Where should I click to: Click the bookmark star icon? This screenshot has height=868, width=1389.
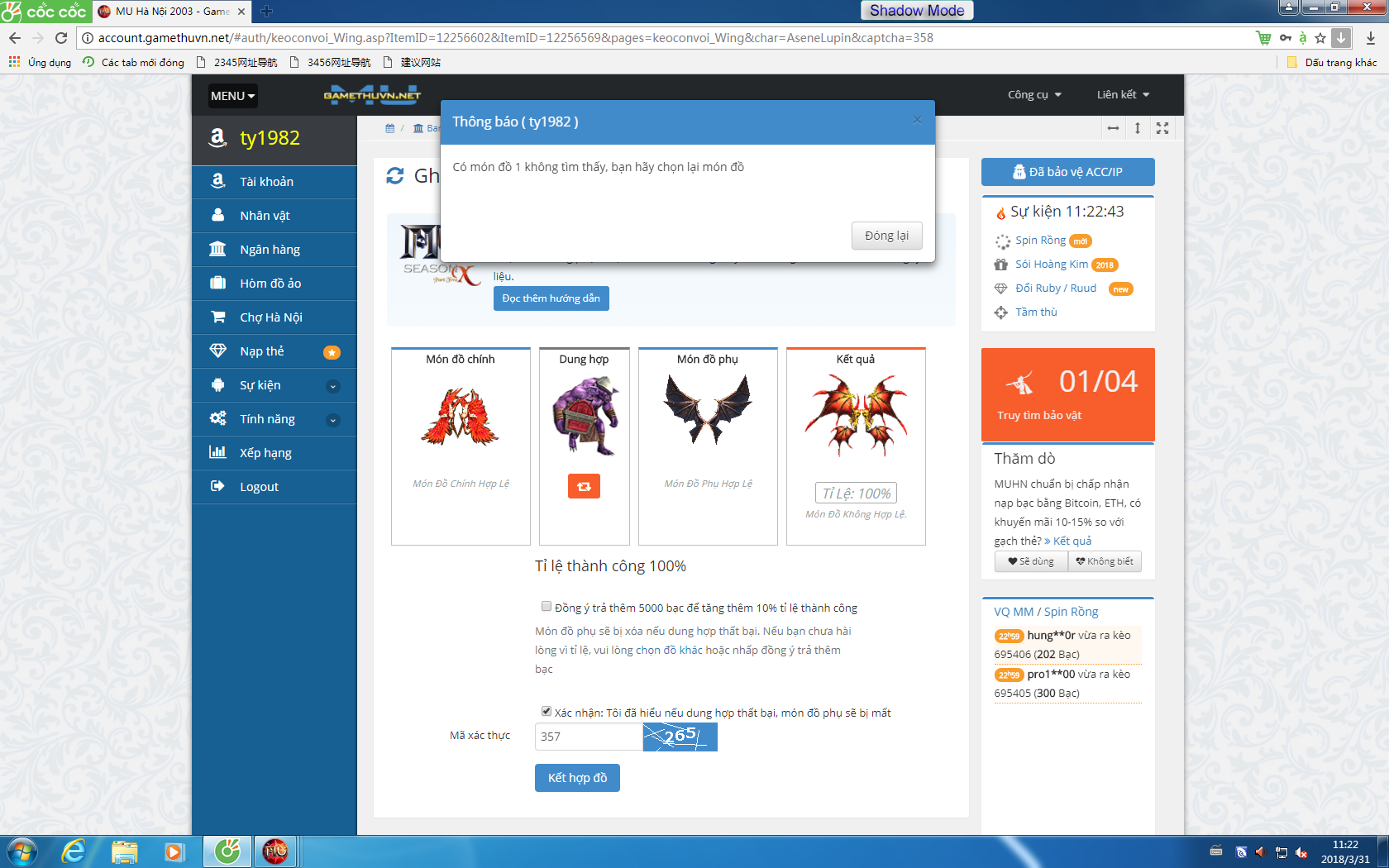[1320, 38]
